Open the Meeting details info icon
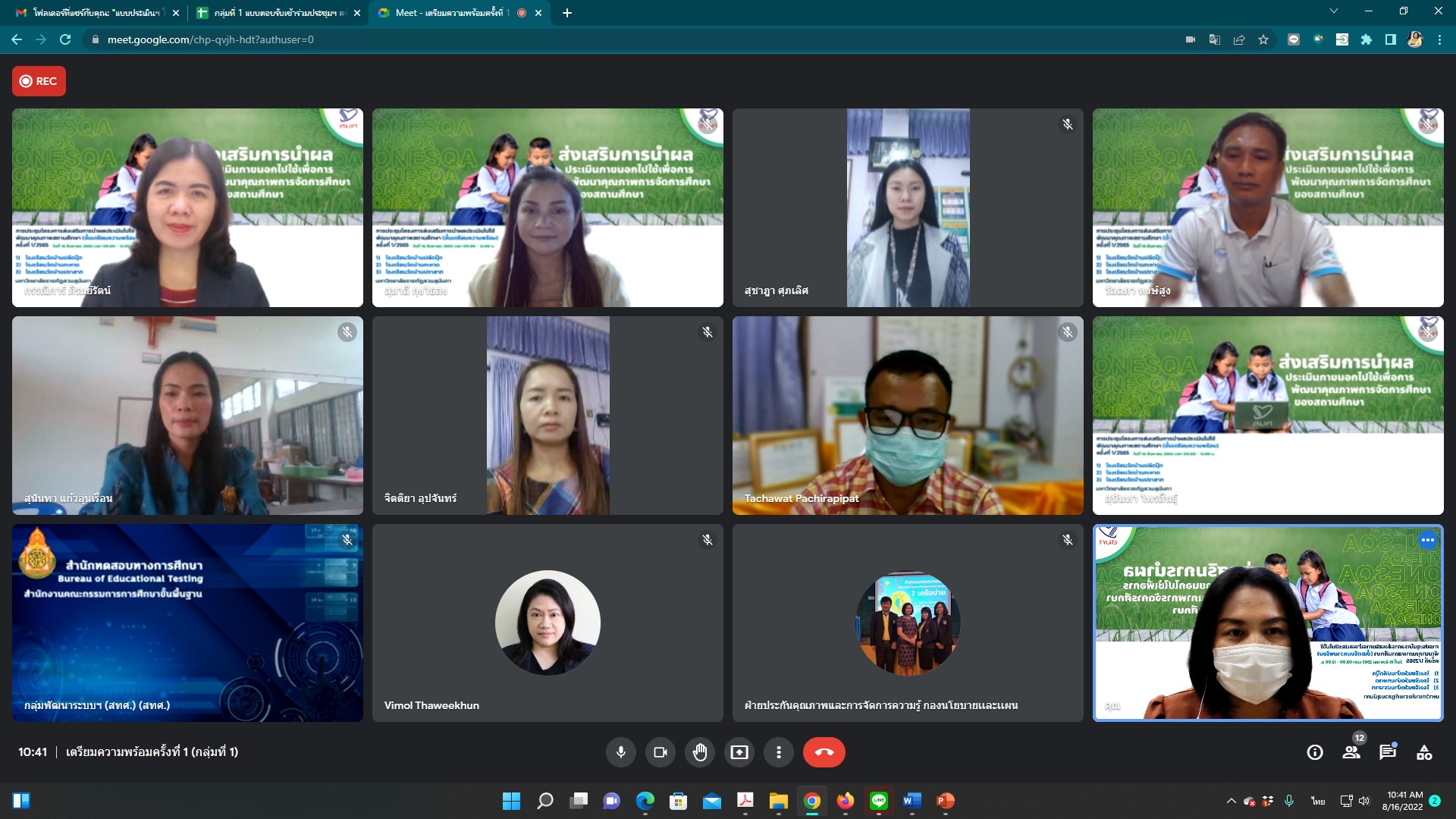This screenshot has width=1456, height=819. pos(1315,752)
